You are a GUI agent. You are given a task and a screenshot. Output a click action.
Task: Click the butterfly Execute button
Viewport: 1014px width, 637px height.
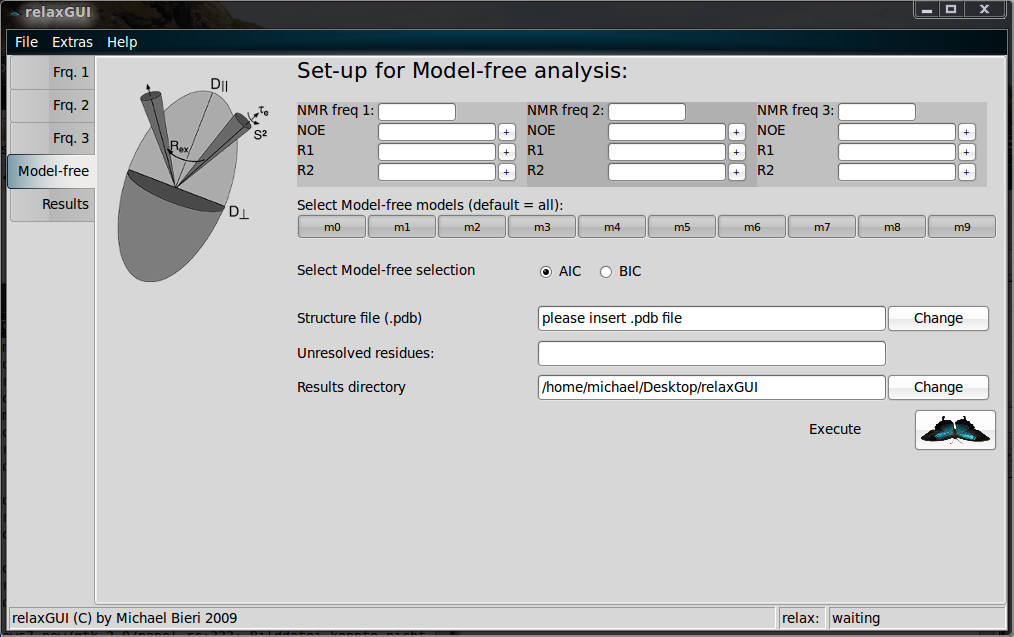954,429
